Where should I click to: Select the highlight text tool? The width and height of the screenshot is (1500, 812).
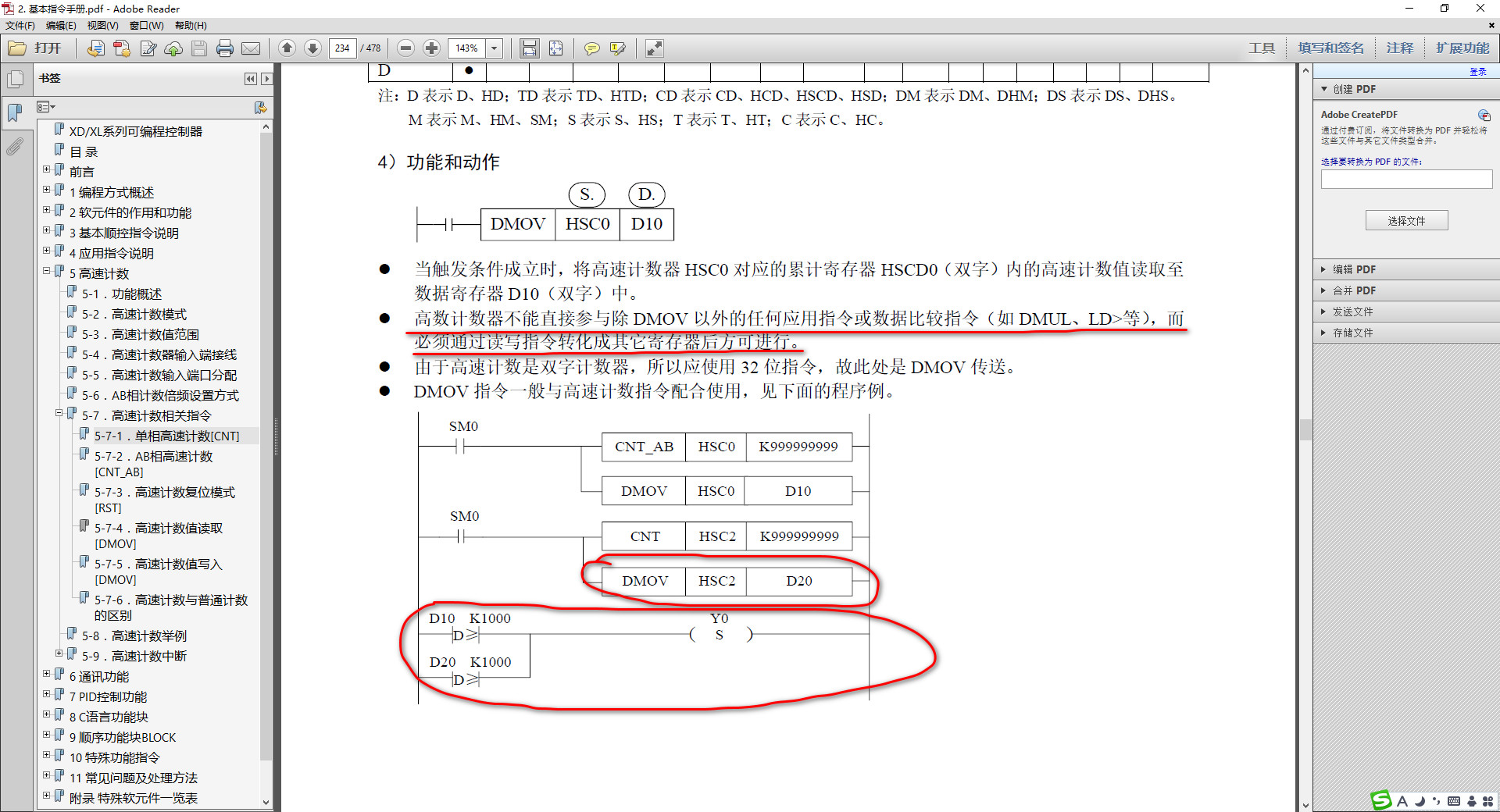coord(617,48)
